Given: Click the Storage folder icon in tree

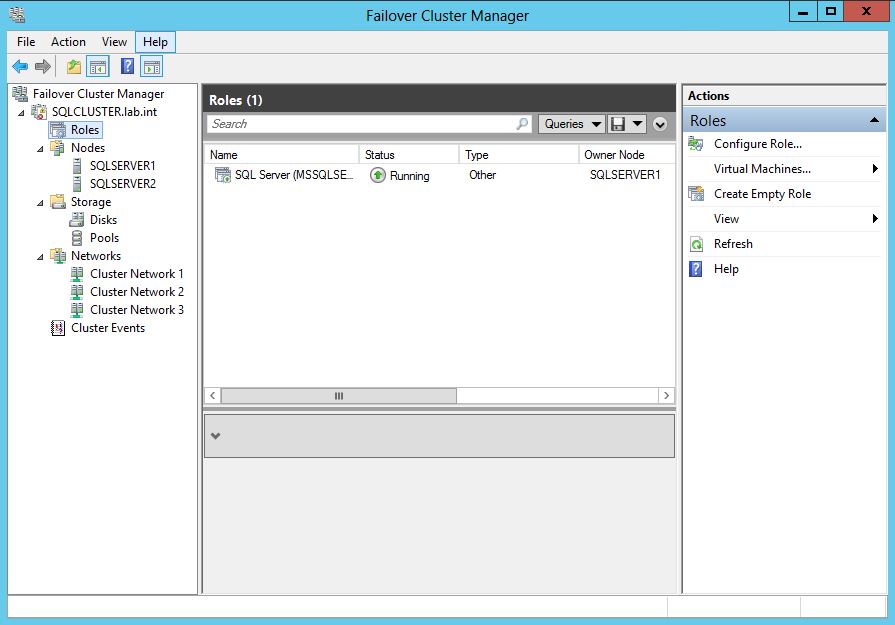Looking at the screenshot, I should click(58, 201).
